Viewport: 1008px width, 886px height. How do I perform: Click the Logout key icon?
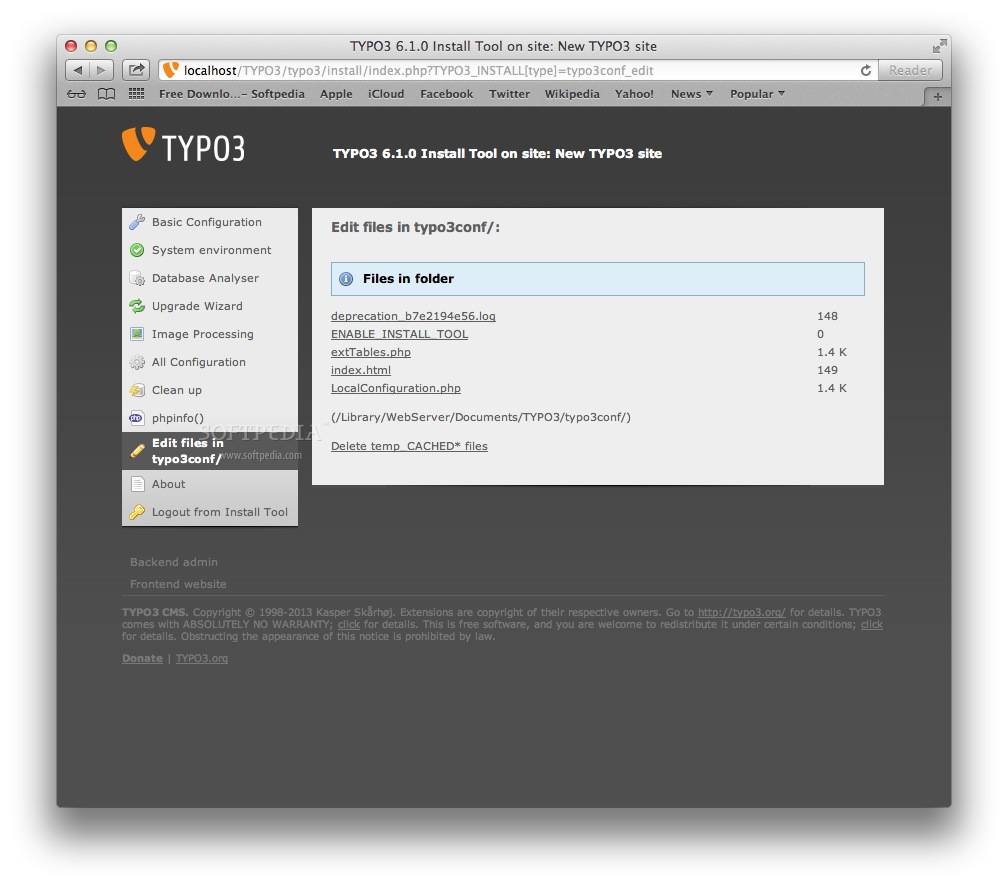point(137,512)
